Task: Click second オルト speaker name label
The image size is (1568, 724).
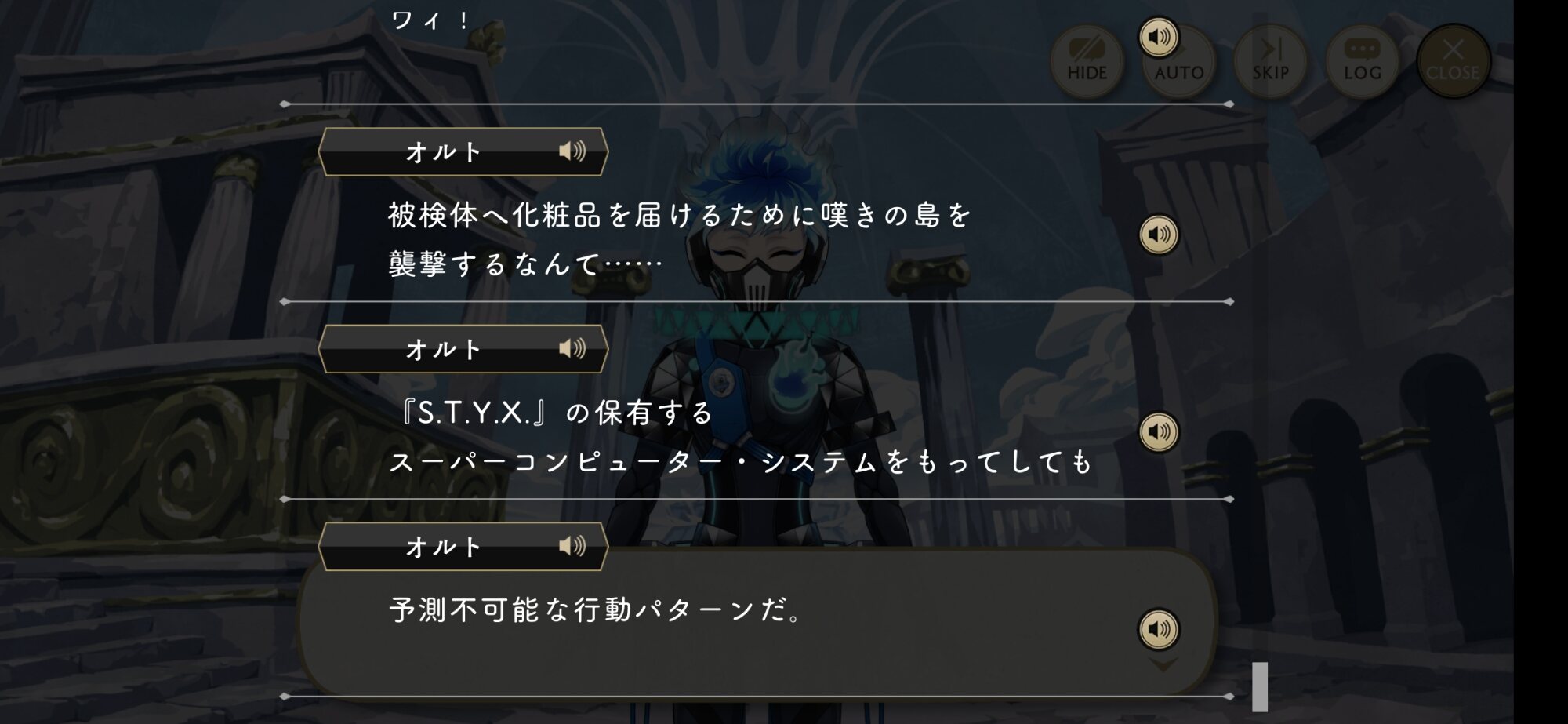Action: click(444, 349)
